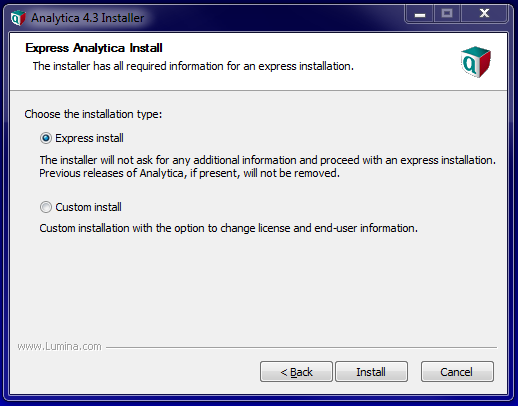This screenshot has height=406, width=518.
Task: Click the www.Lumina.com branding text
Action: (x=59, y=347)
